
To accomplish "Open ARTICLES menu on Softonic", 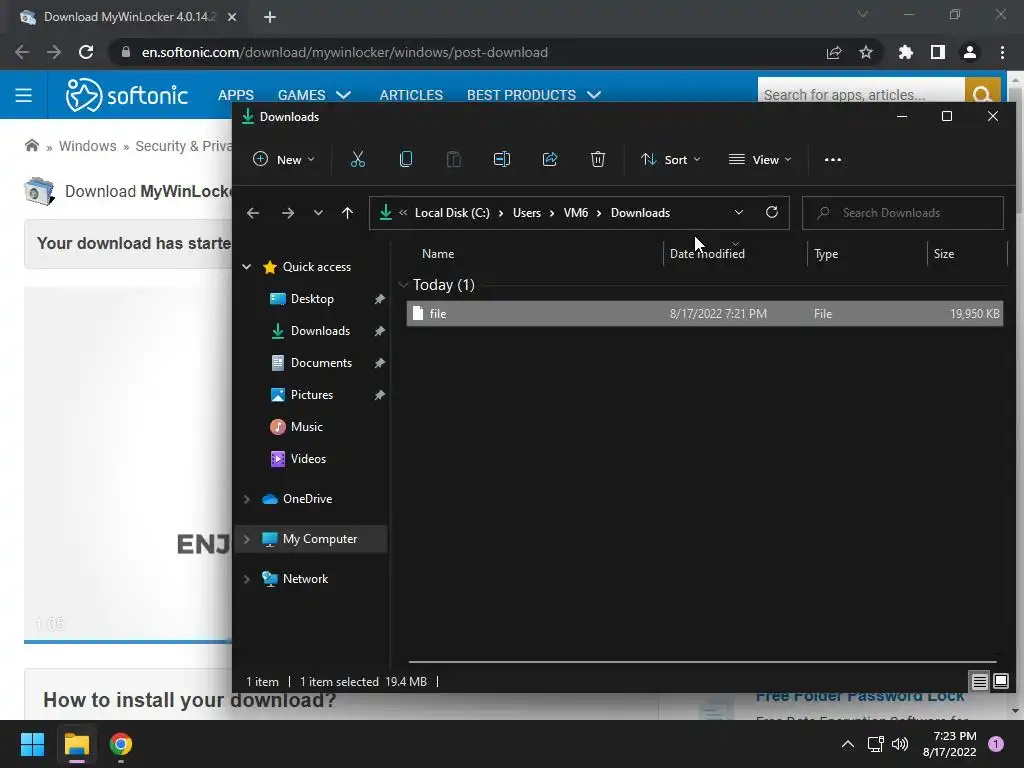I will pos(411,95).
